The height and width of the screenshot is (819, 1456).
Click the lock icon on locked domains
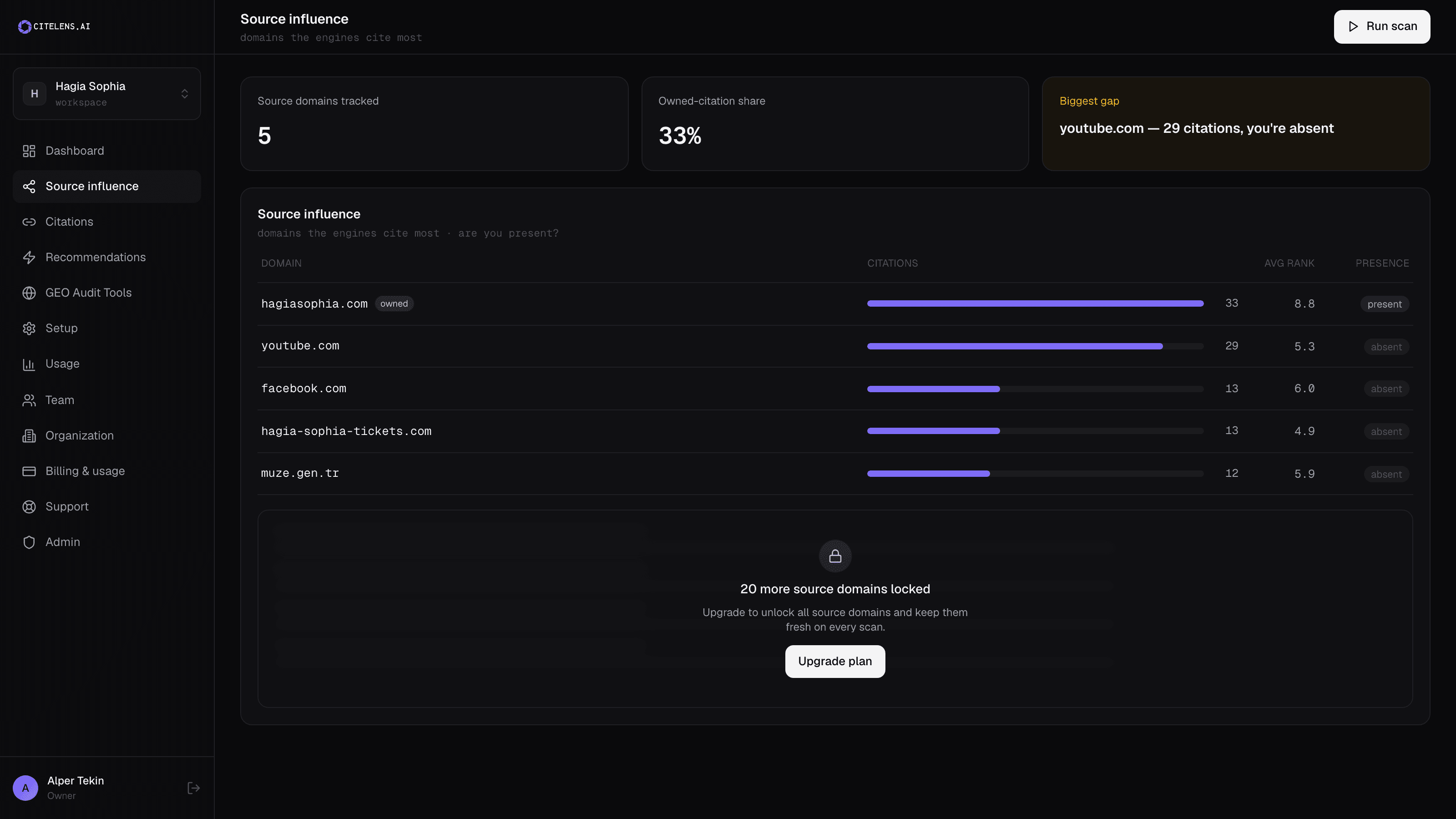click(x=835, y=557)
